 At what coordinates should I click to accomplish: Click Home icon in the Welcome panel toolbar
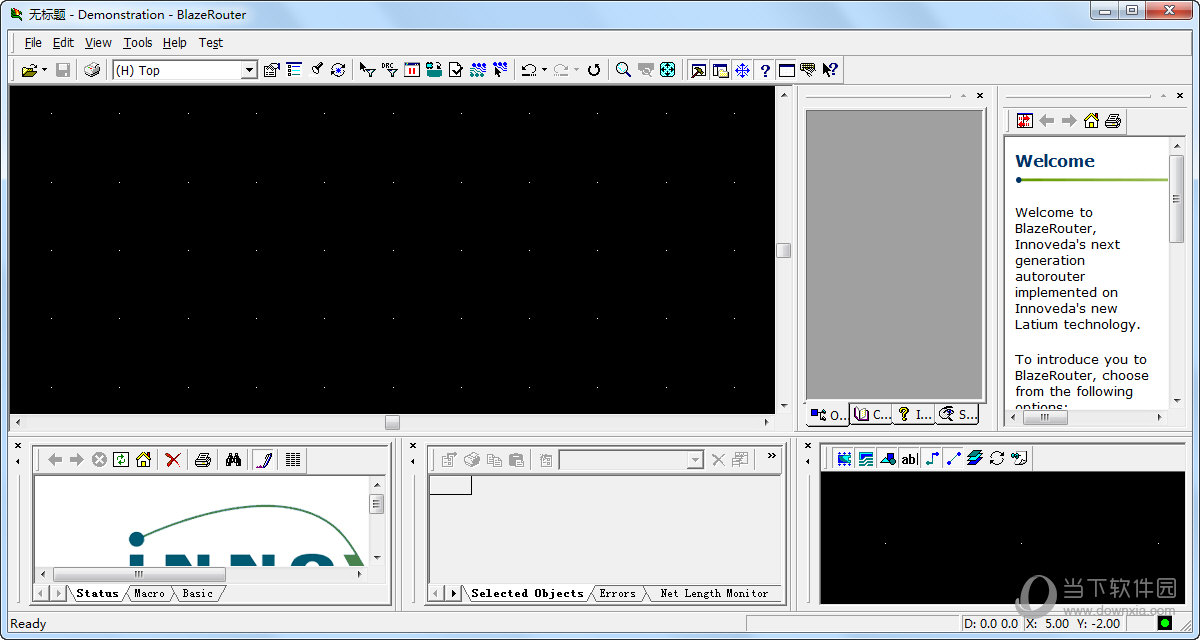(1091, 121)
